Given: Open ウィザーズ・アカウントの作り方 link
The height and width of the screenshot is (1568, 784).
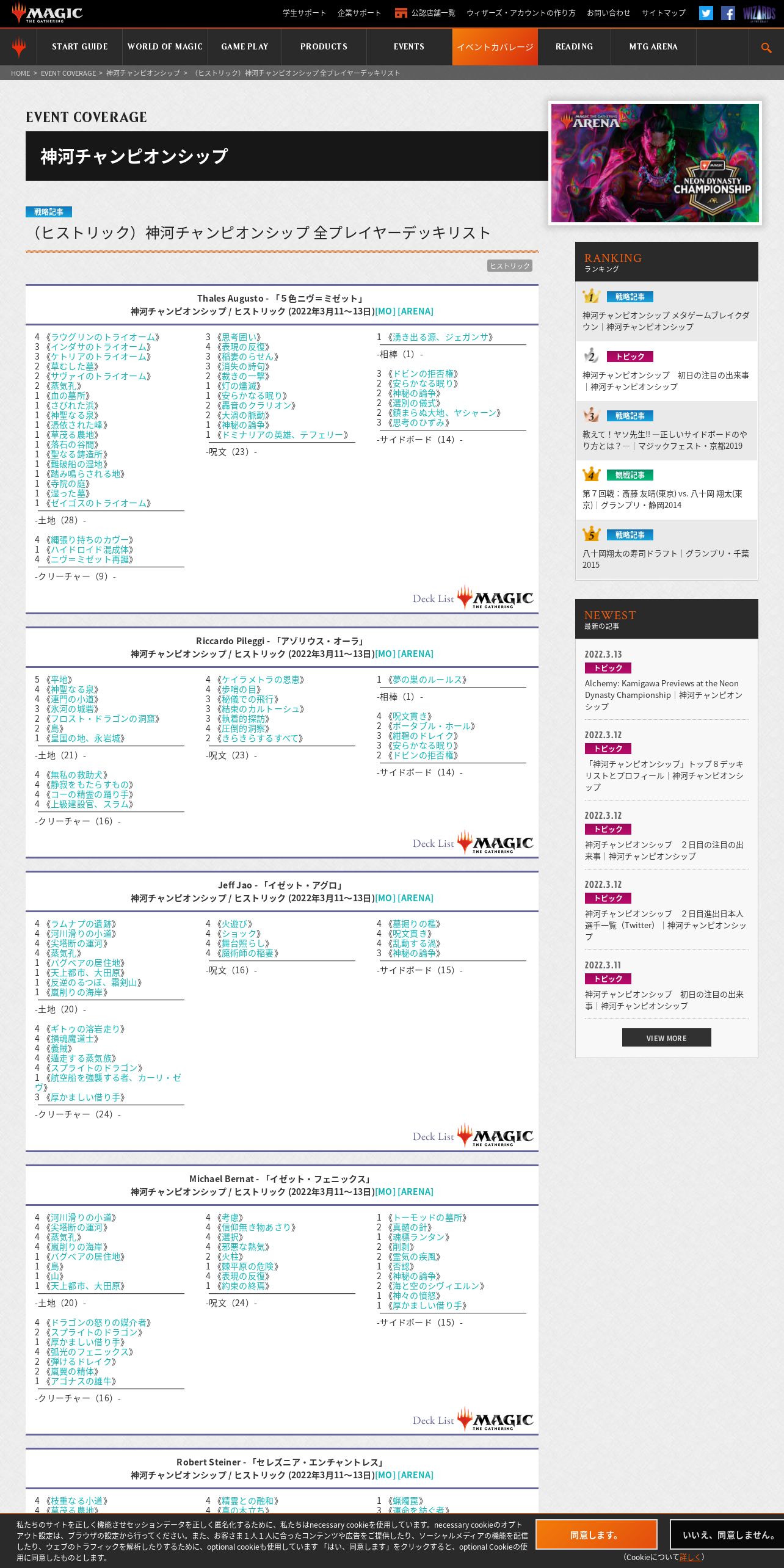Looking at the screenshot, I should coord(521,13).
